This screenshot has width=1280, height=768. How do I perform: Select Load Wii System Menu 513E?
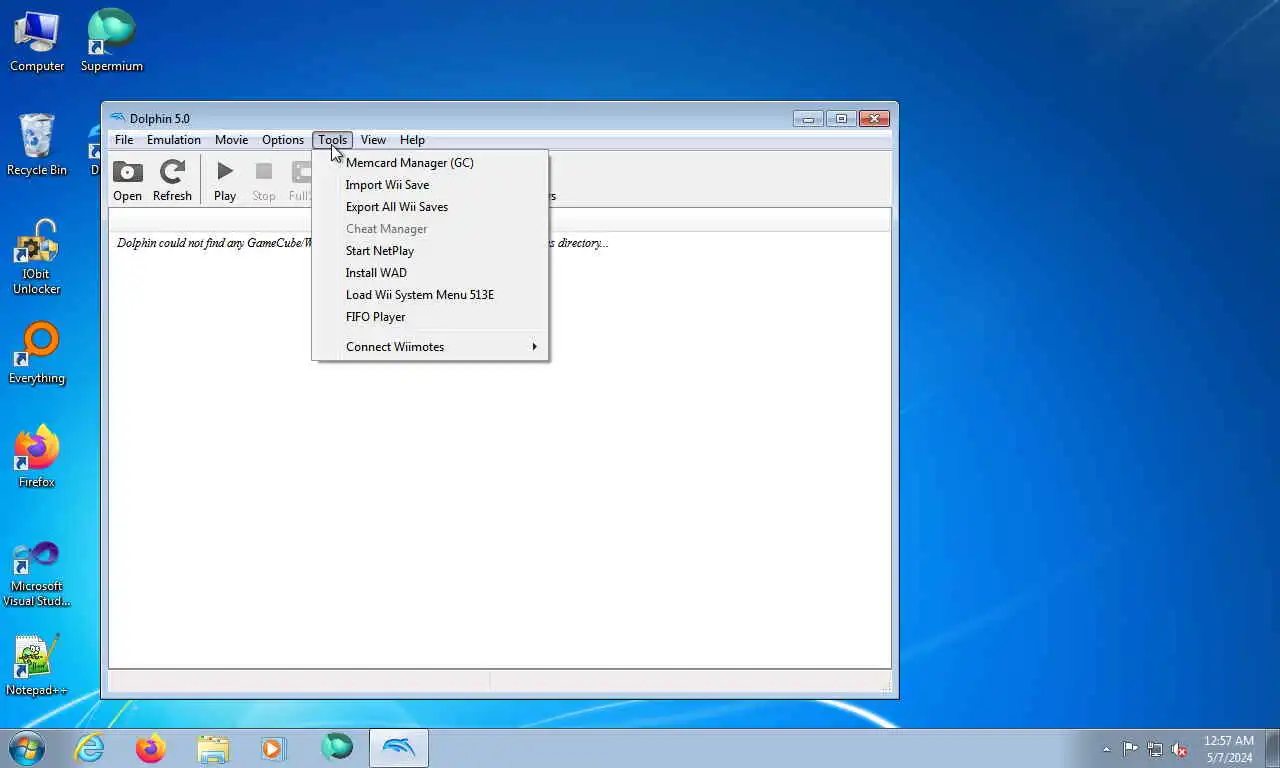point(430,295)
